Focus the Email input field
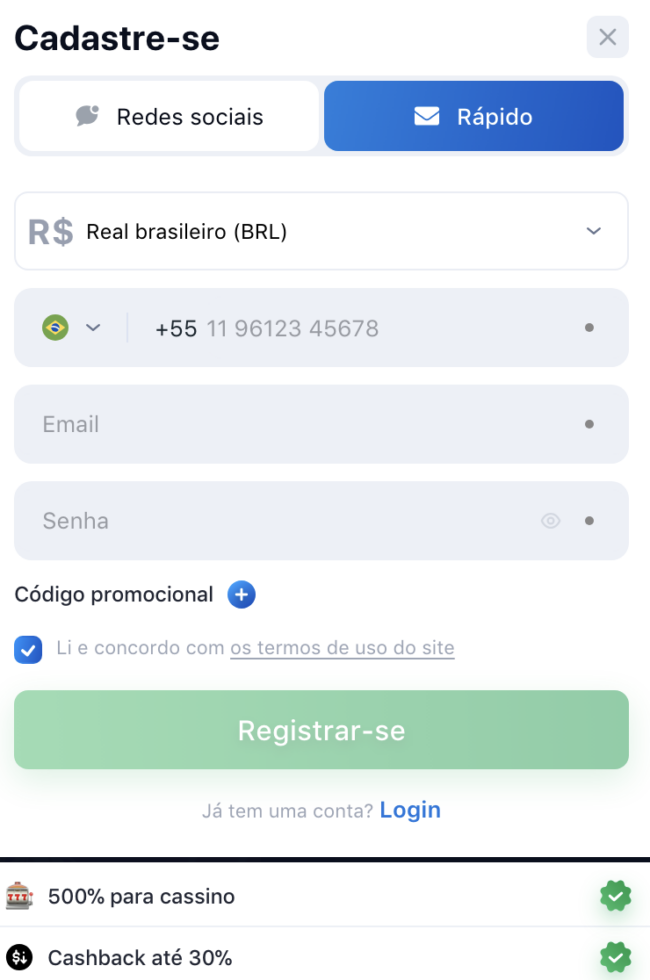This screenshot has height=980, width=650. [300, 424]
